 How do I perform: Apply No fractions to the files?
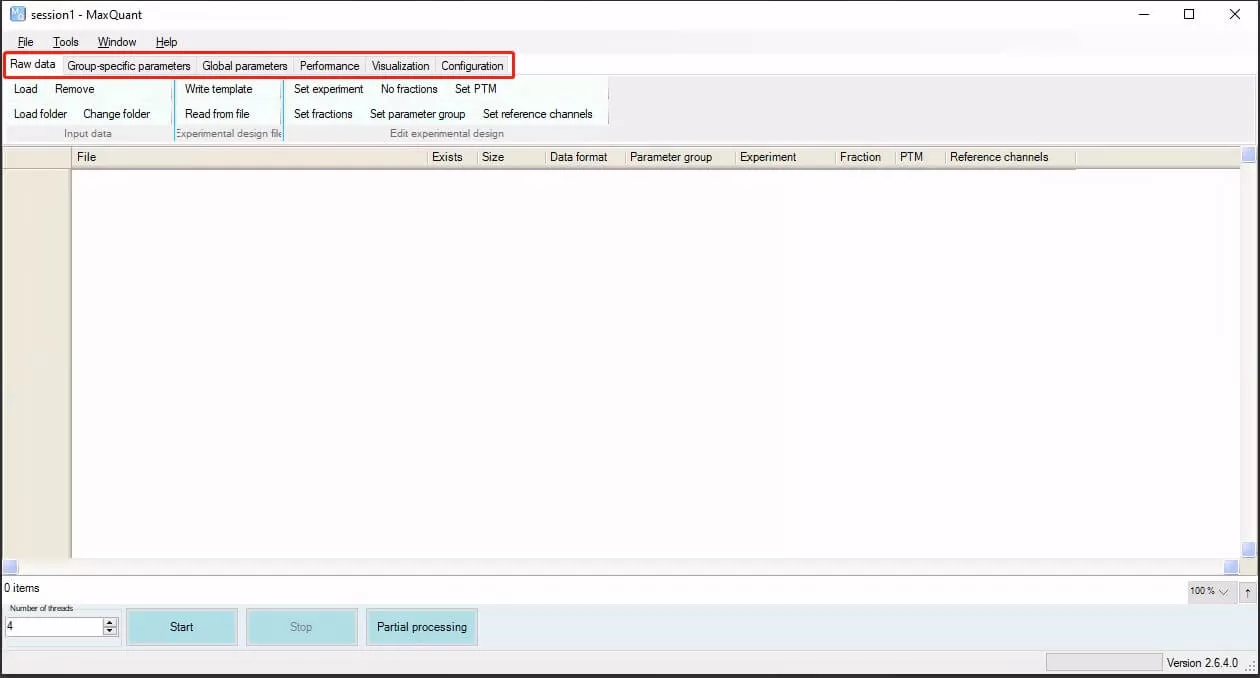point(408,89)
